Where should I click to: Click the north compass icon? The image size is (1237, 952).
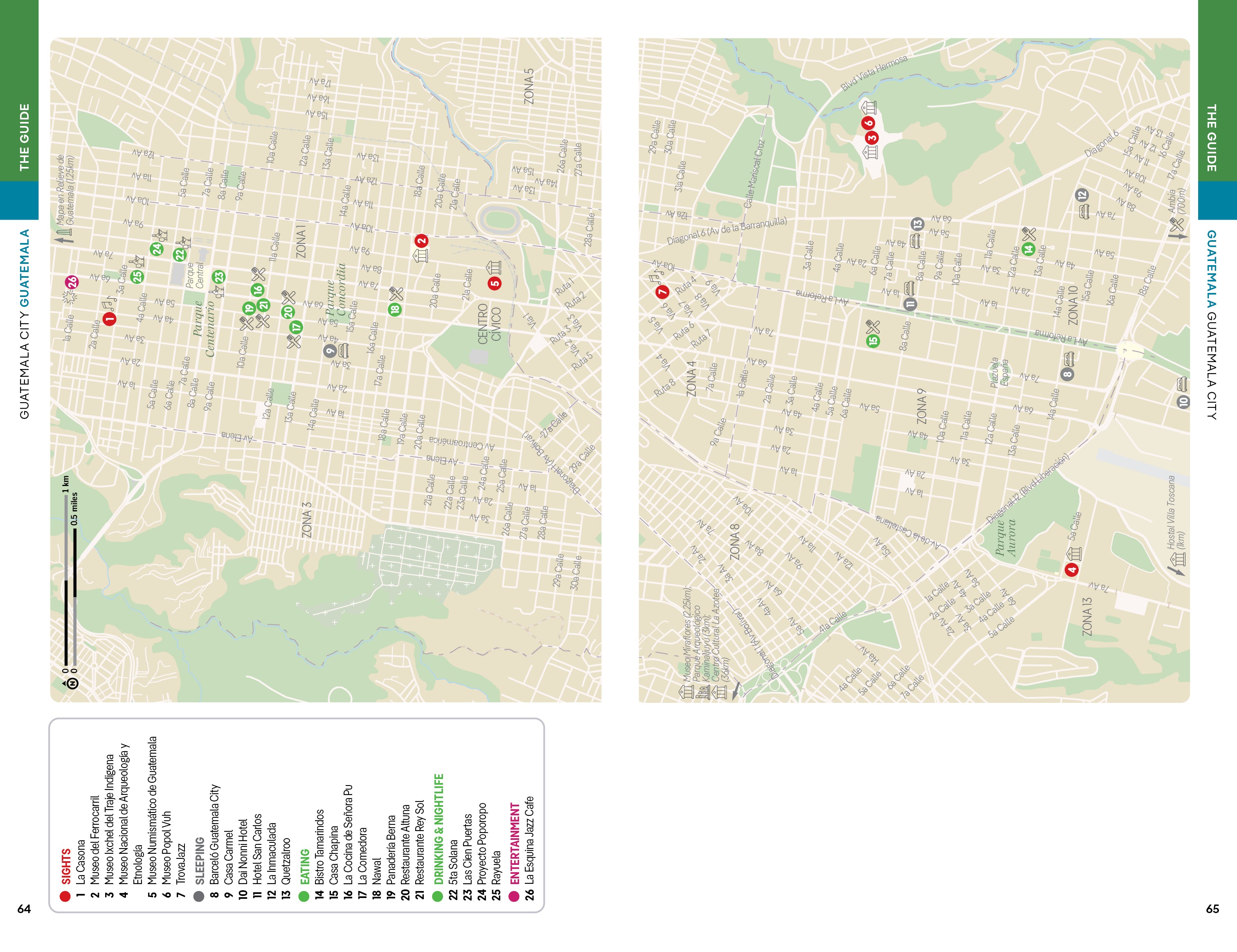[x=72, y=684]
